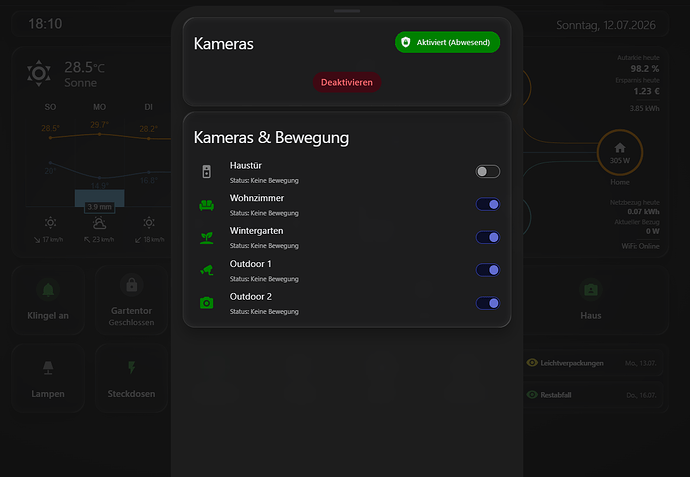This screenshot has width=690, height=477.
Task: Click the lightning icon on Steckdosen tile
Action: point(131,367)
